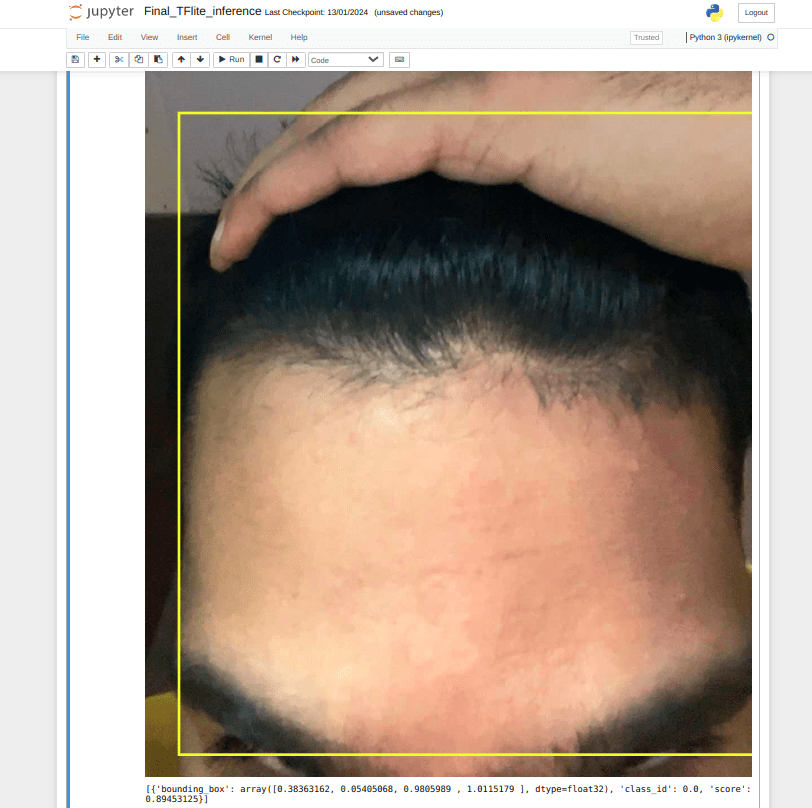Cut selected cells with scissors icon
Viewport: 812px width, 808px height.
[x=119, y=60]
